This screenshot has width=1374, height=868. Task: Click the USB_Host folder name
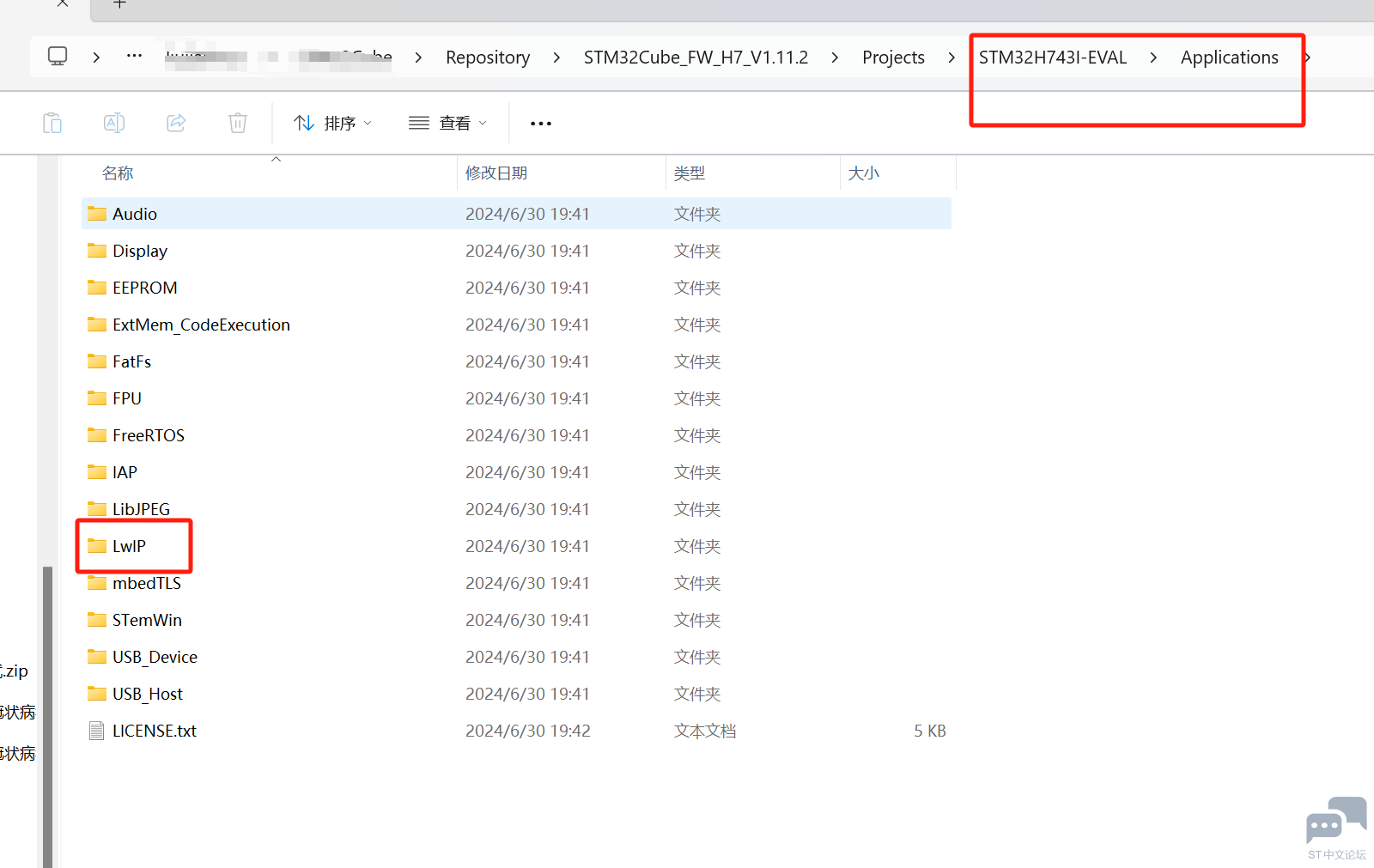(148, 694)
